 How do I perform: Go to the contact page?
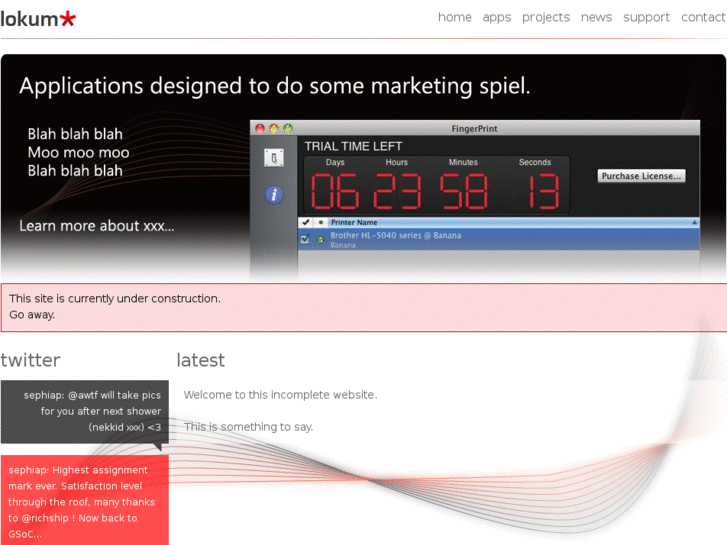[703, 17]
